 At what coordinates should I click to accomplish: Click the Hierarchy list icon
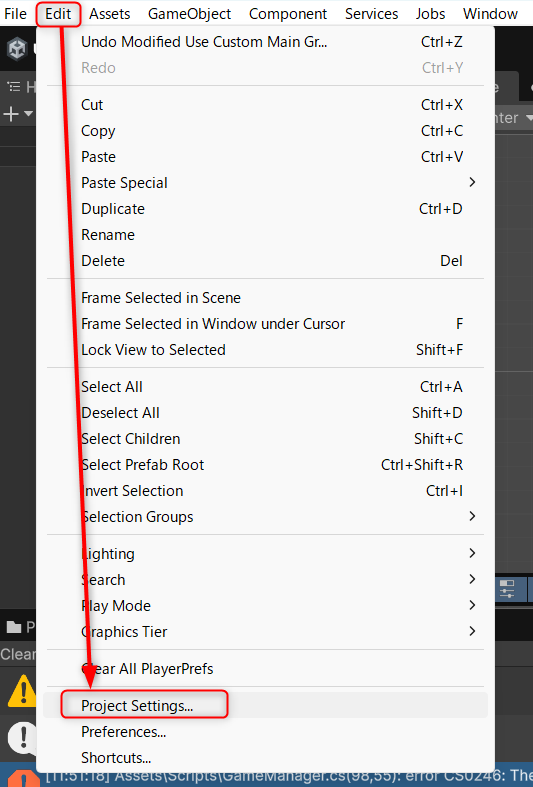coord(14,87)
